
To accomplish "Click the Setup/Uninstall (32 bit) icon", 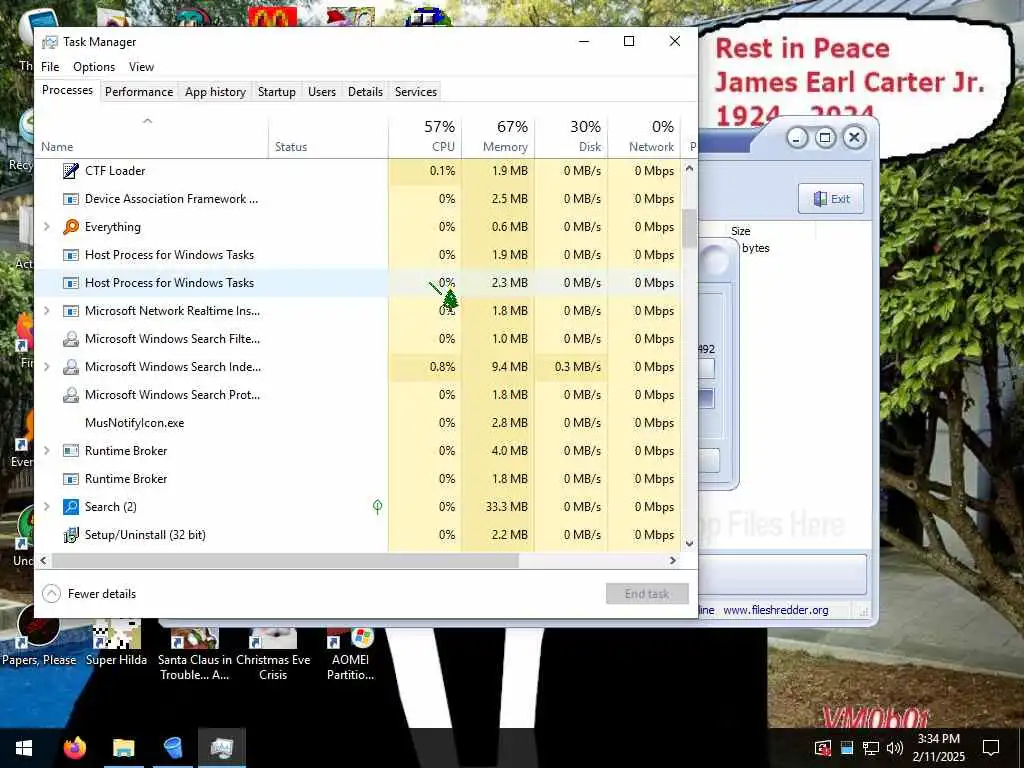I will tap(71, 535).
